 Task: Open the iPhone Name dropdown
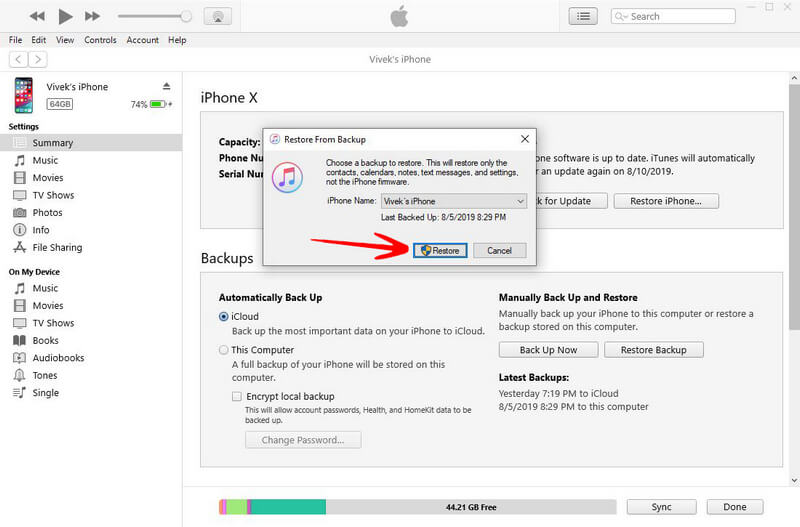[454, 201]
